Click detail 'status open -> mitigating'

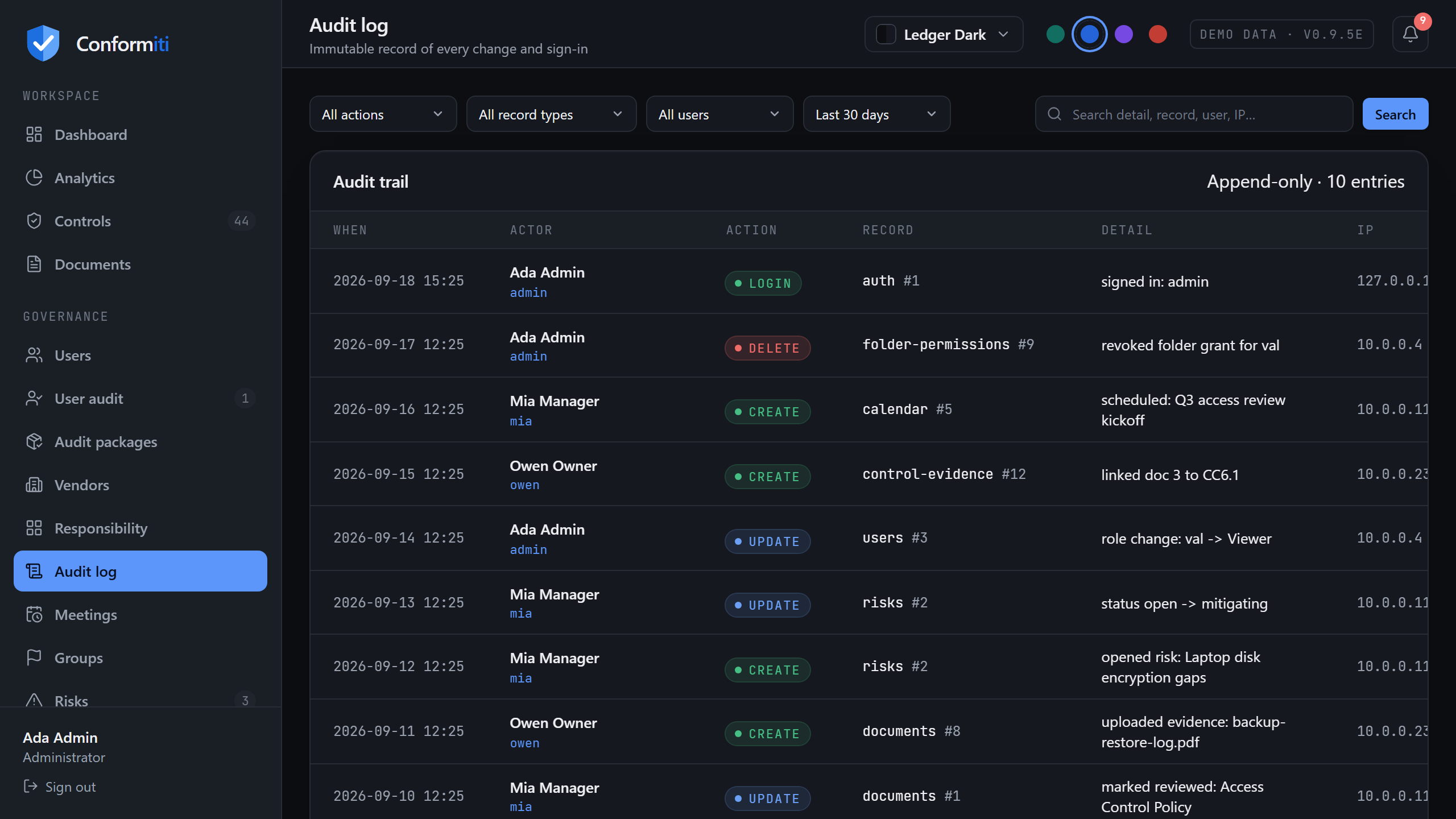(1184, 603)
